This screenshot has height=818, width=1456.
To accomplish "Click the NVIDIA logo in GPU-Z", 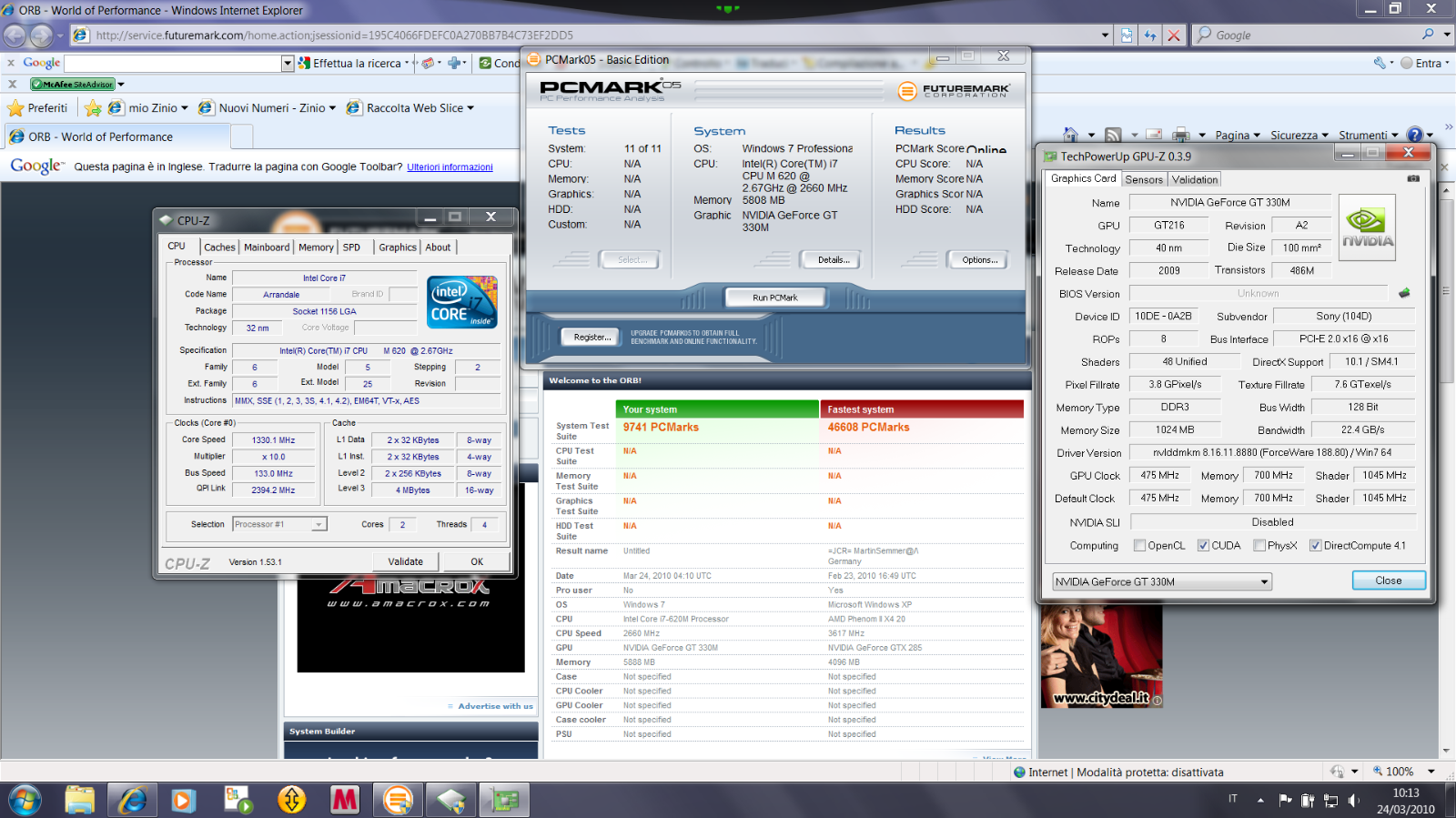I will 1367,227.
